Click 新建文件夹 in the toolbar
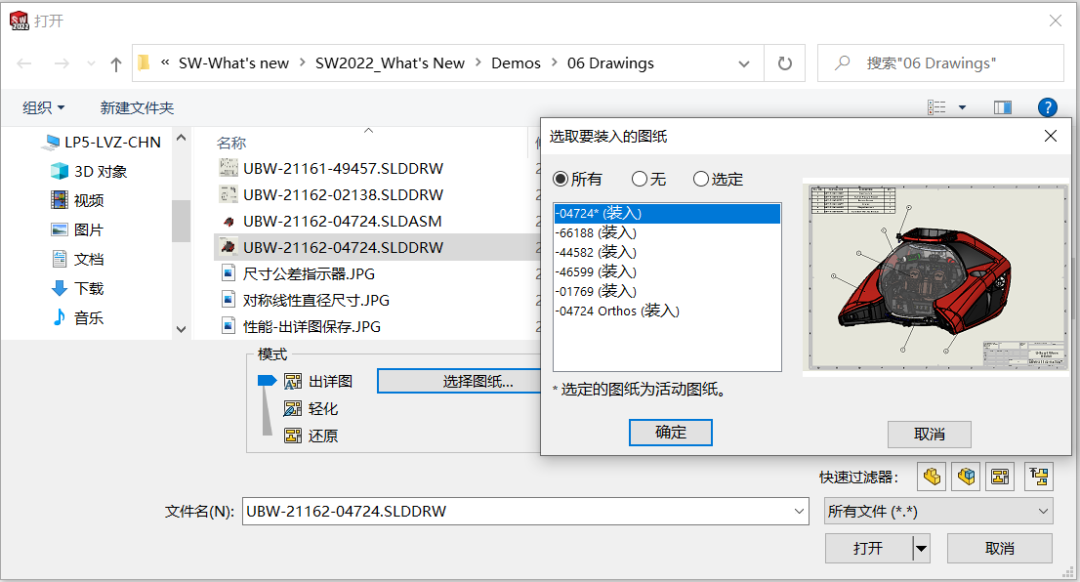The image size is (1080, 582). click(x=137, y=107)
